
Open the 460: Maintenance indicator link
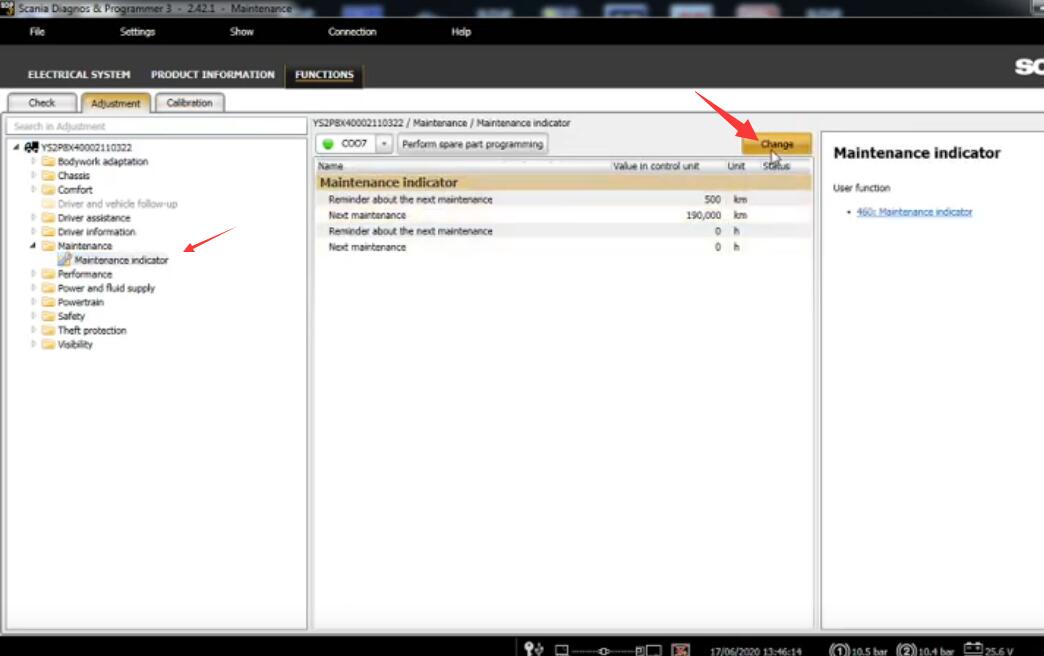click(x=914, y=212)
